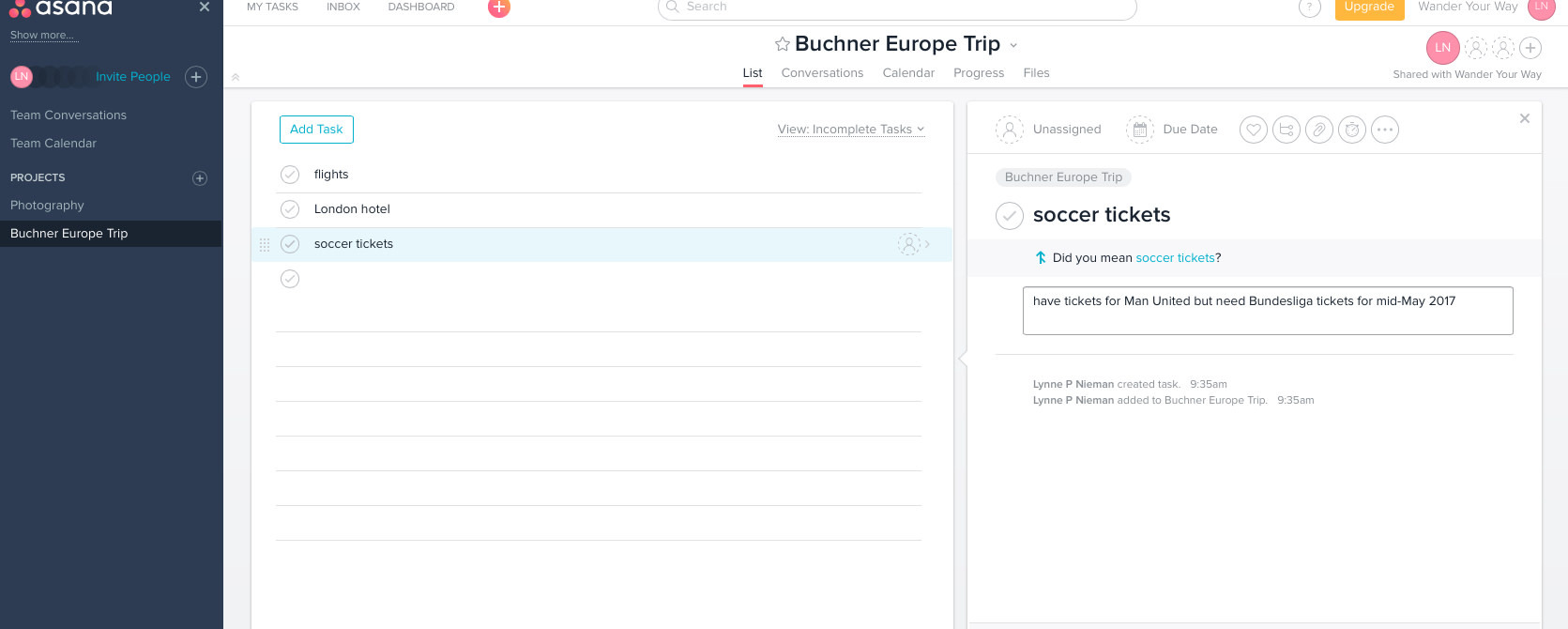The height and width of the screenshot is (629, 1568).
Task: Click the task description text box
Action: (x=1268, y=311)
